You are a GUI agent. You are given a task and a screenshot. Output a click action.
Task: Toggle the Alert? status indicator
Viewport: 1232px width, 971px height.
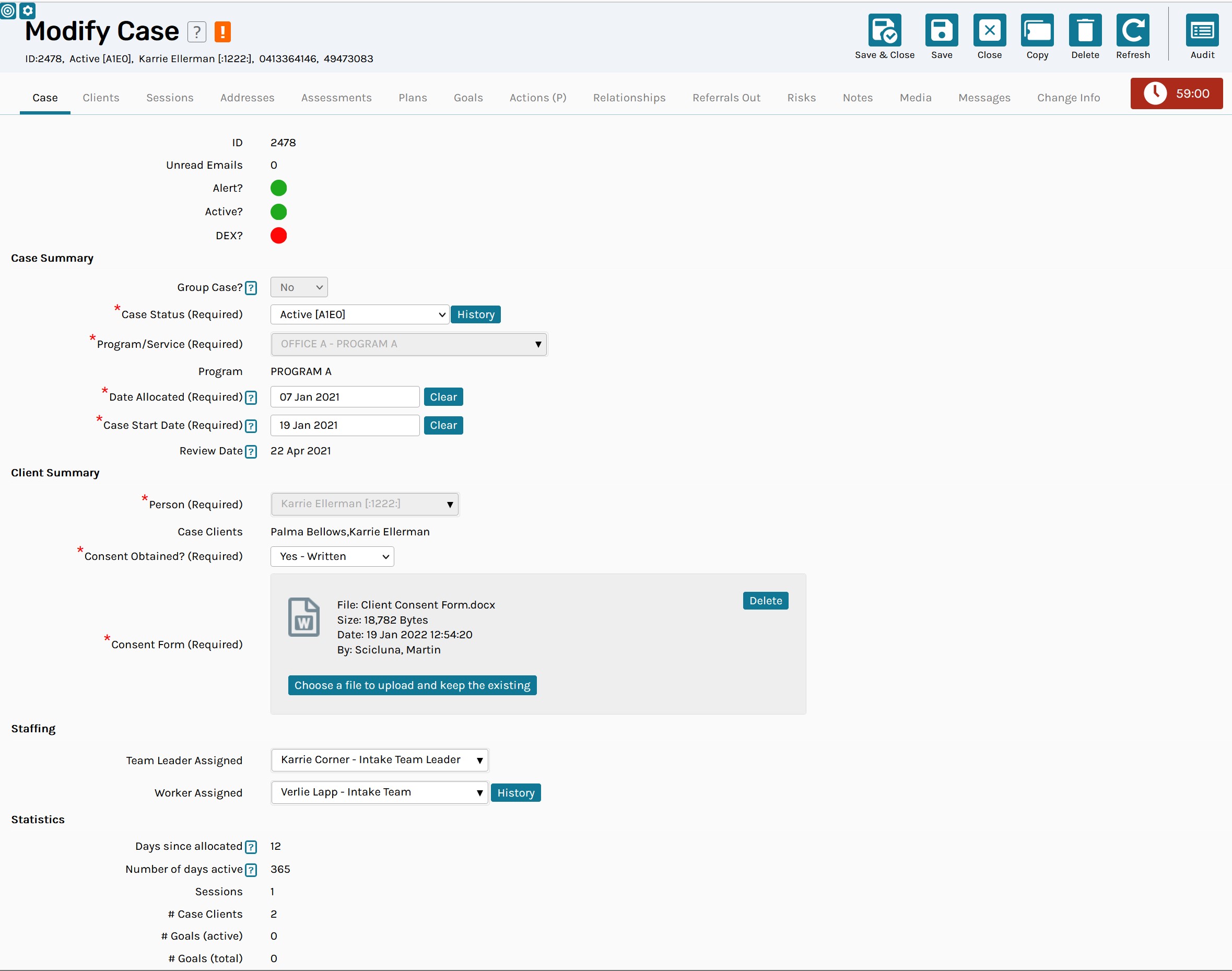coord(278,188)
